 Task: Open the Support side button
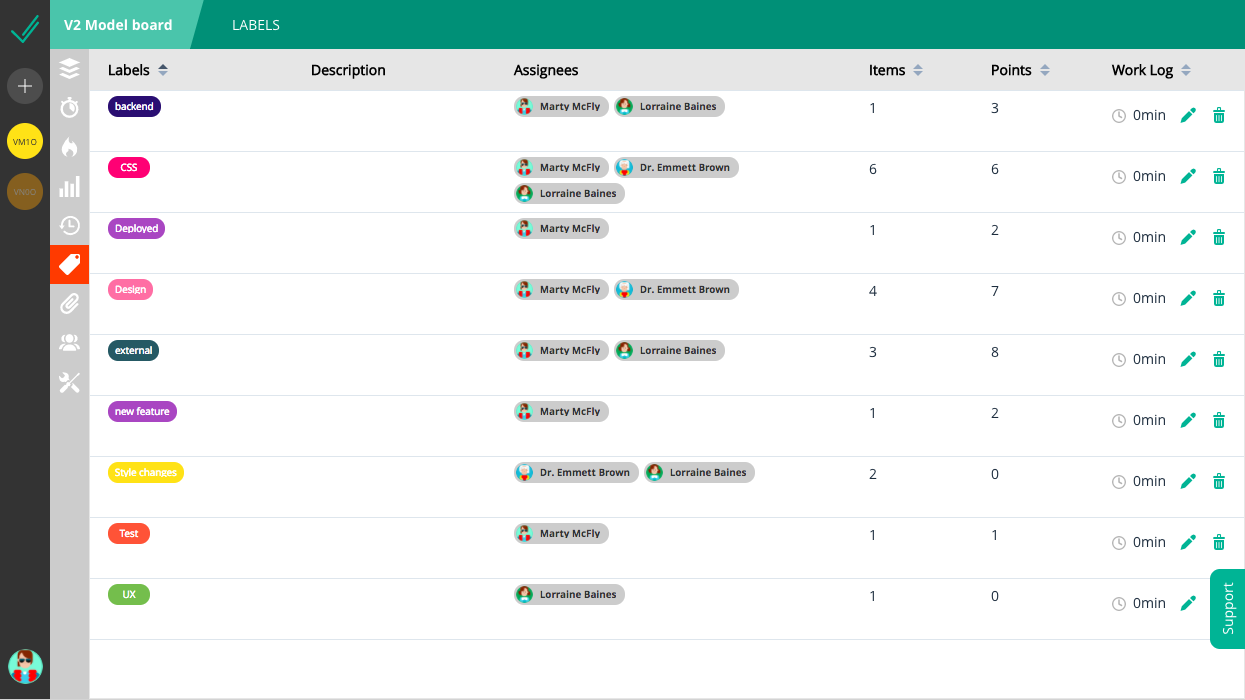1228,609
